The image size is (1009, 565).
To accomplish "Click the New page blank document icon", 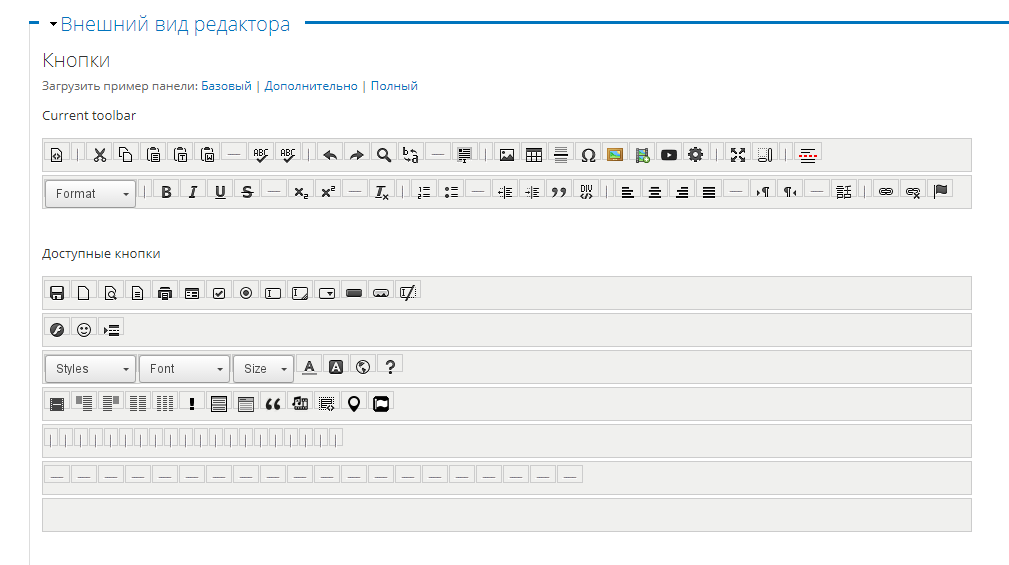I will coord(84,293).
